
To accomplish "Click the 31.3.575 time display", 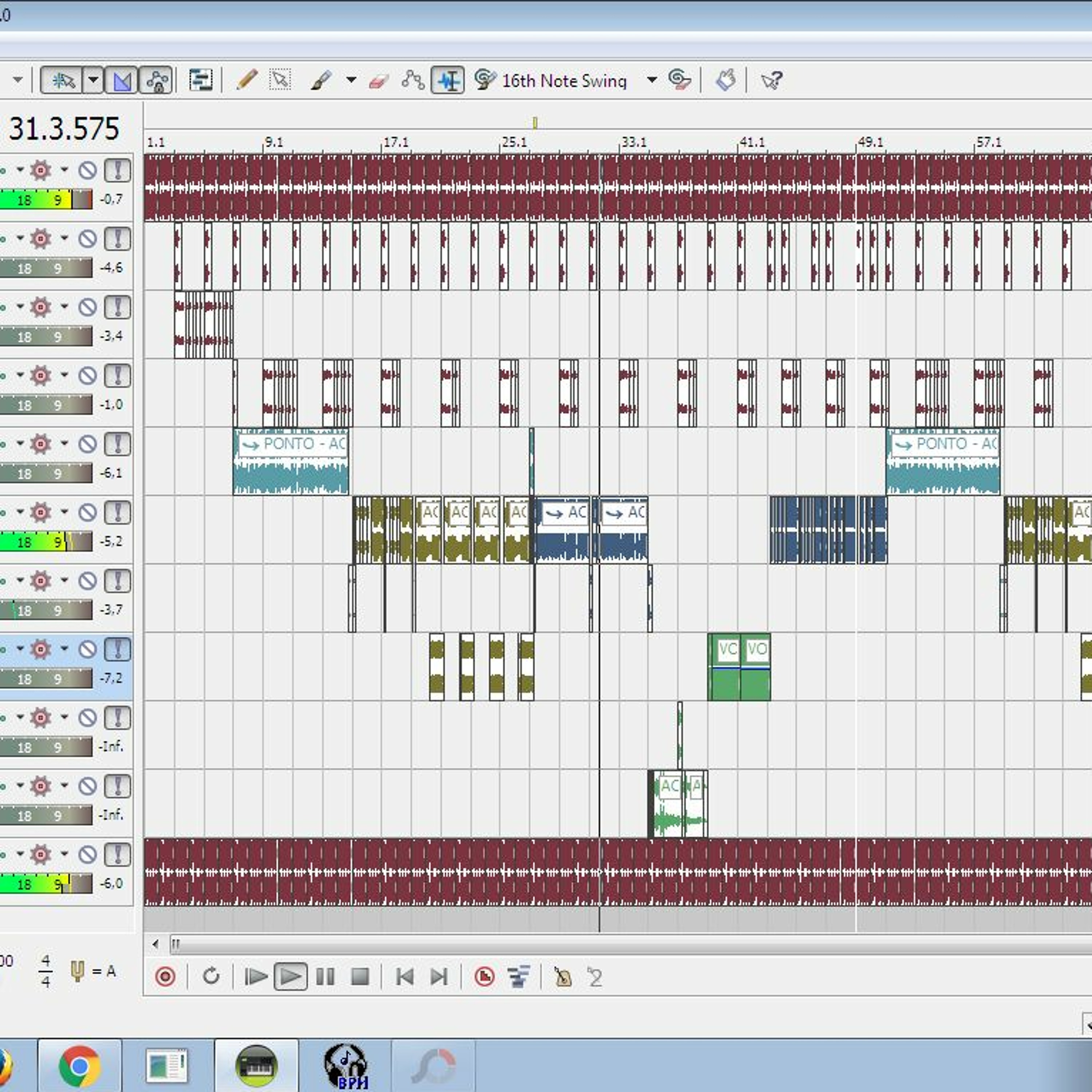I will click(64, 128).
